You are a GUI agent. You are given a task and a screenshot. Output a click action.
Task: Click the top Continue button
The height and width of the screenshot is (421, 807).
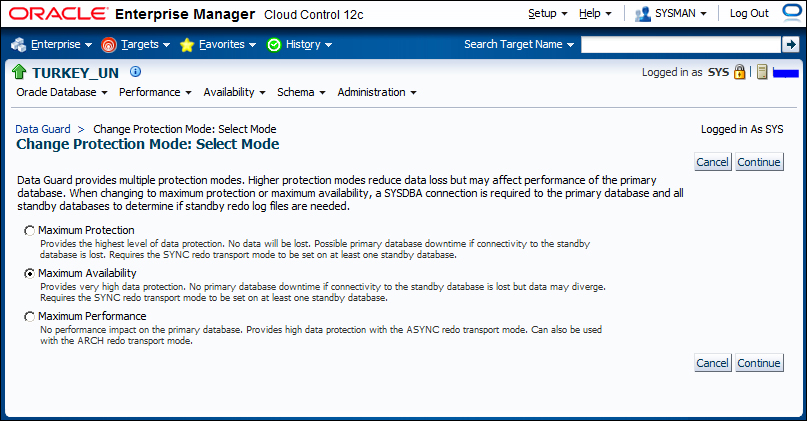(x=759, y=162)
